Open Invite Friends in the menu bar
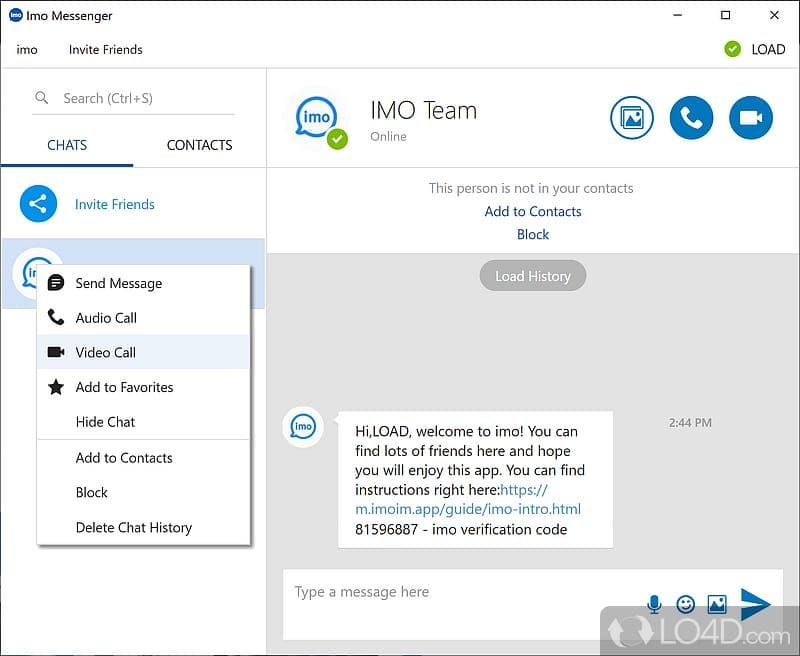Viewport: 800px width, 656px height. pos(106,49)
